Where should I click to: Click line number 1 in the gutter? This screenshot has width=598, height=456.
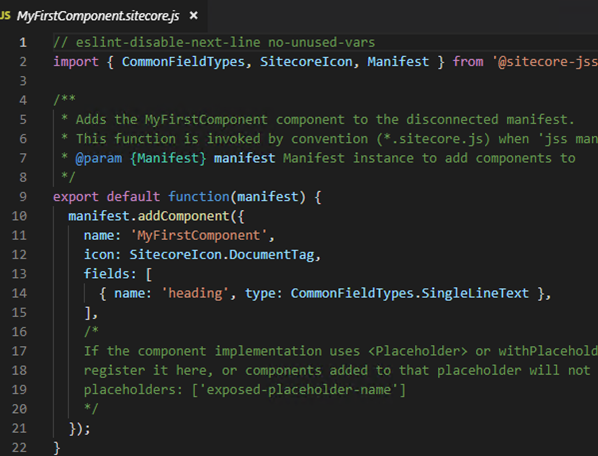coord(23,42)
